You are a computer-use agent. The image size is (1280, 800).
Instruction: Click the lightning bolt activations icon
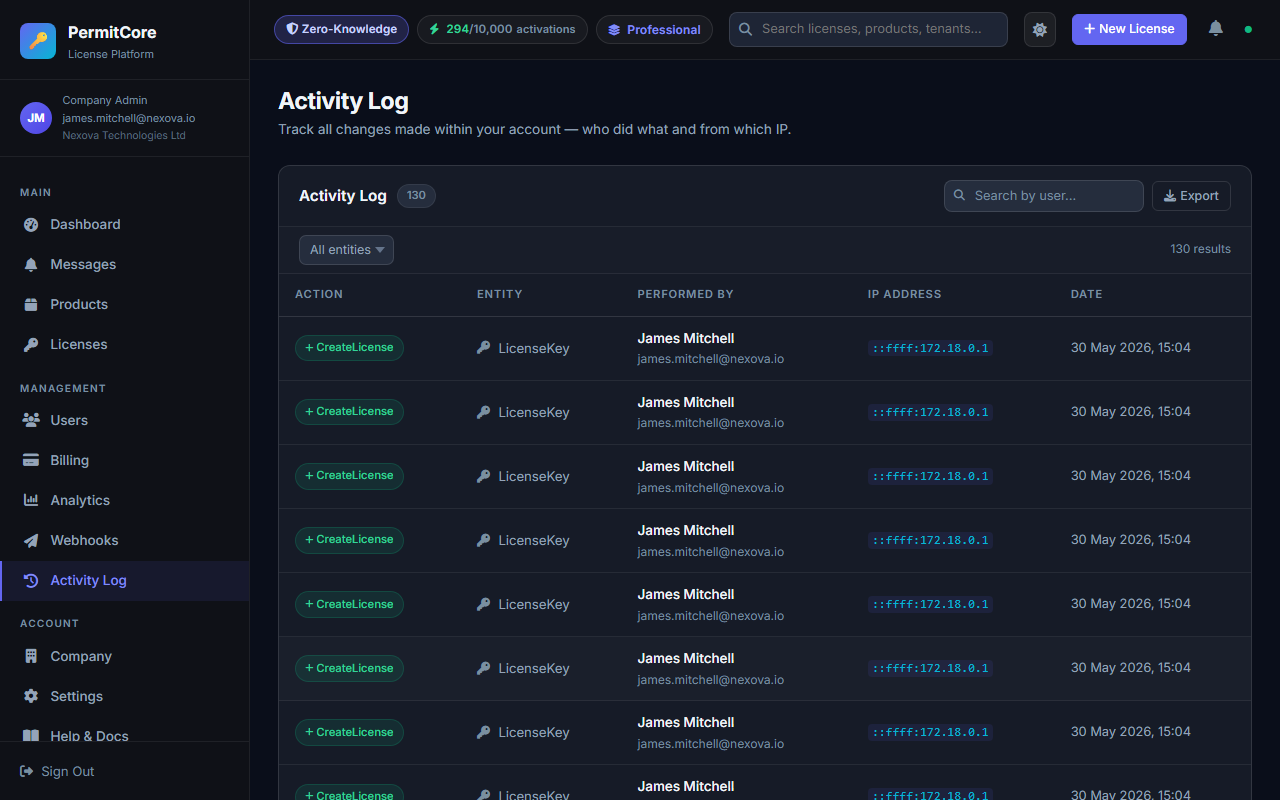434,29
